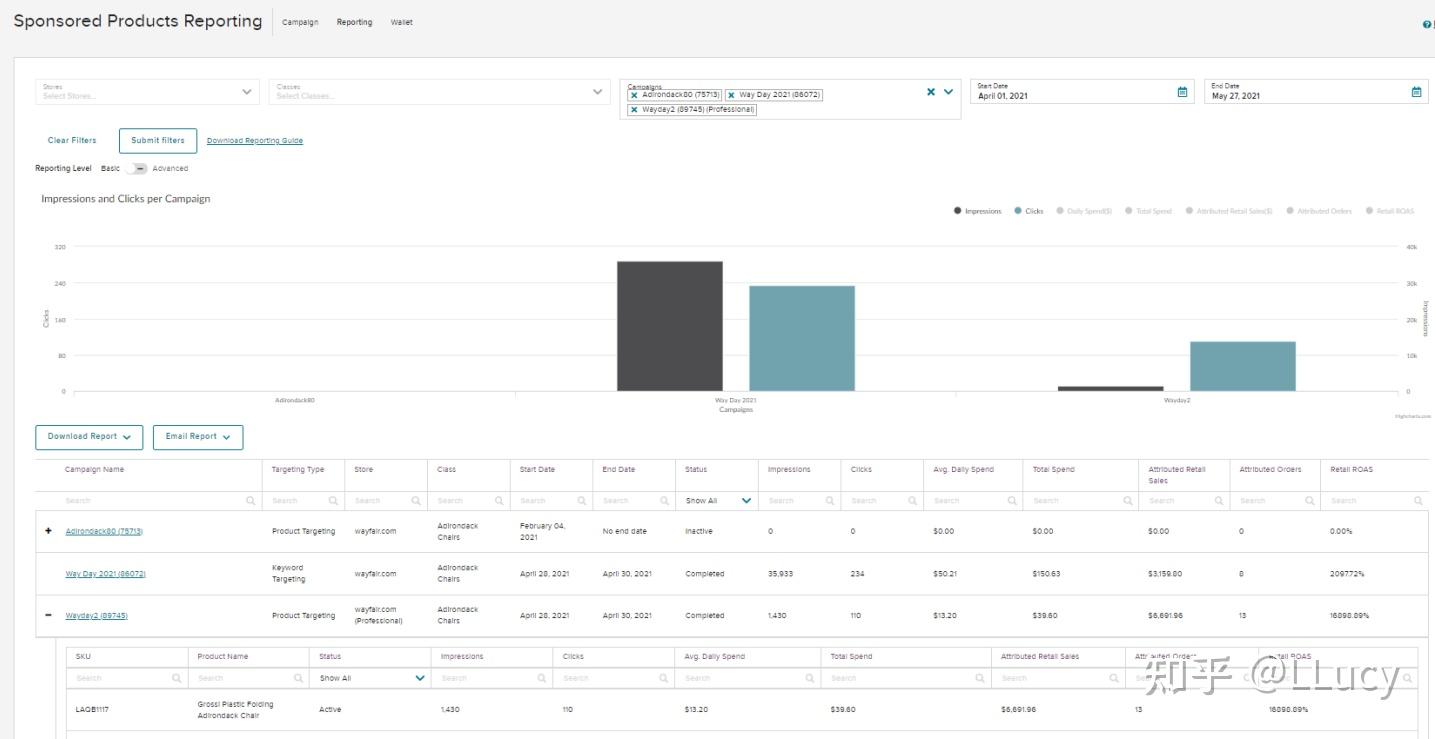
Task: Toggle the Impressions legend series
Action: click(x=977, y=211)
